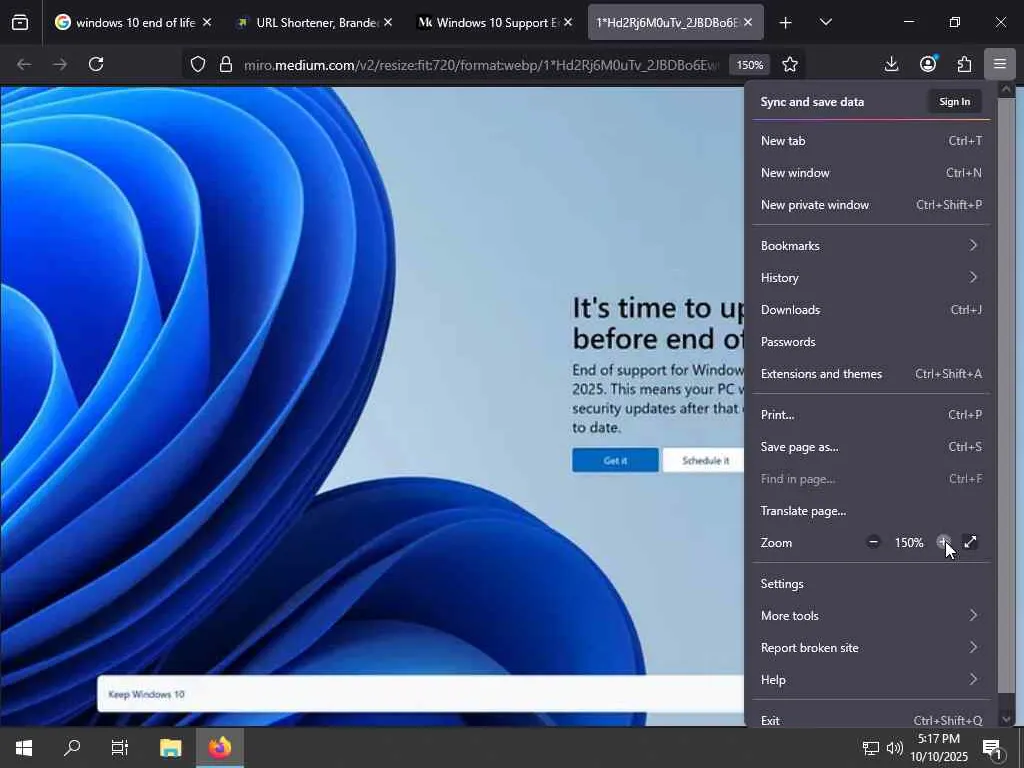View site info via padlock icon

click(x=226, y=64)
